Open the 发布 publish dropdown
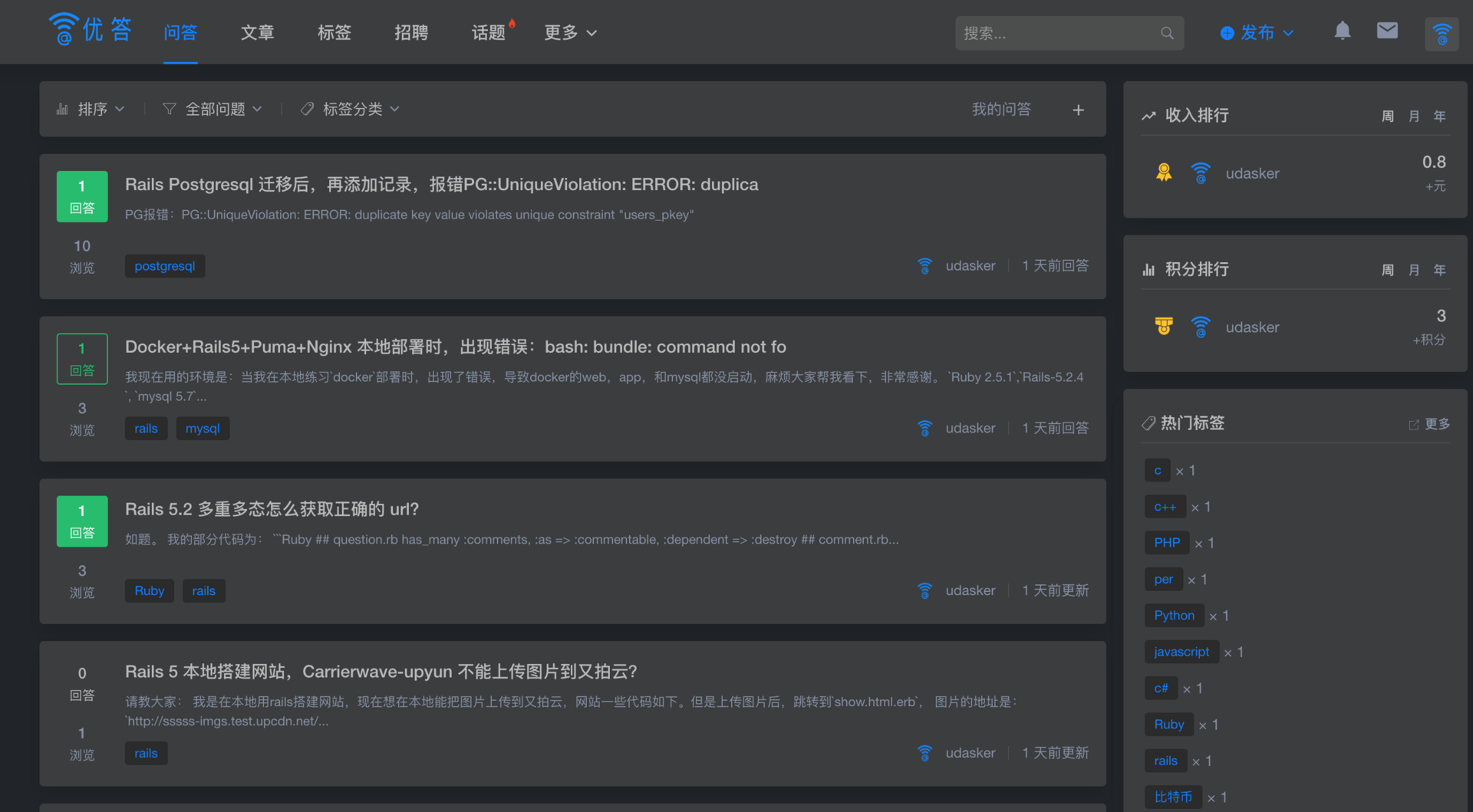This screenshot has height=812, width=1473. click(x=1257, y=33)
